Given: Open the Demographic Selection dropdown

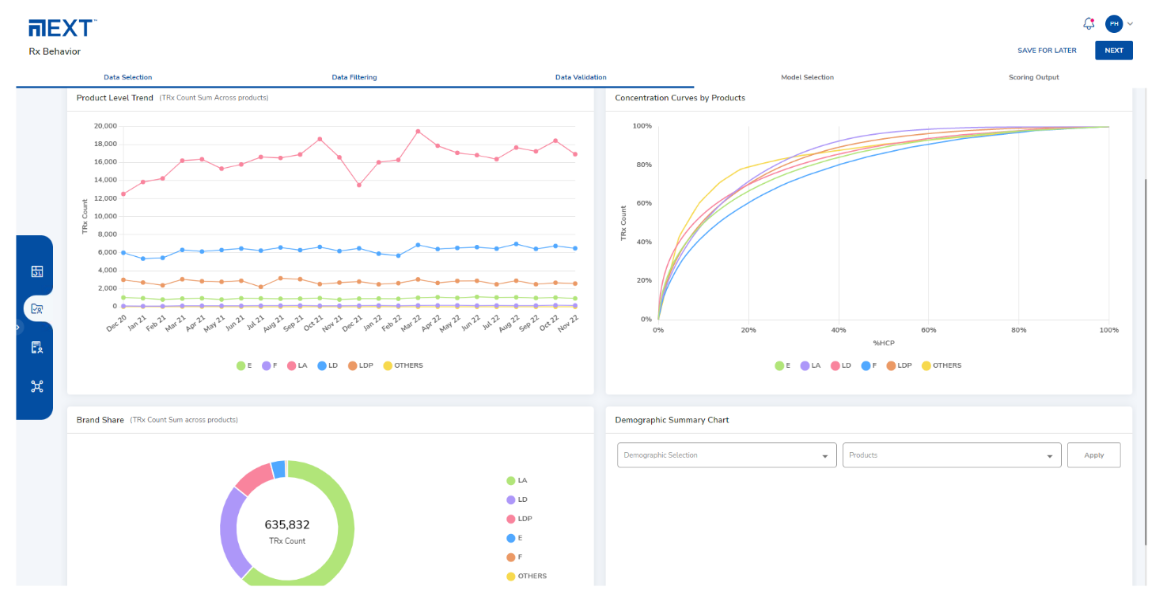Looking at the screenshot, I should pos(726,455).
